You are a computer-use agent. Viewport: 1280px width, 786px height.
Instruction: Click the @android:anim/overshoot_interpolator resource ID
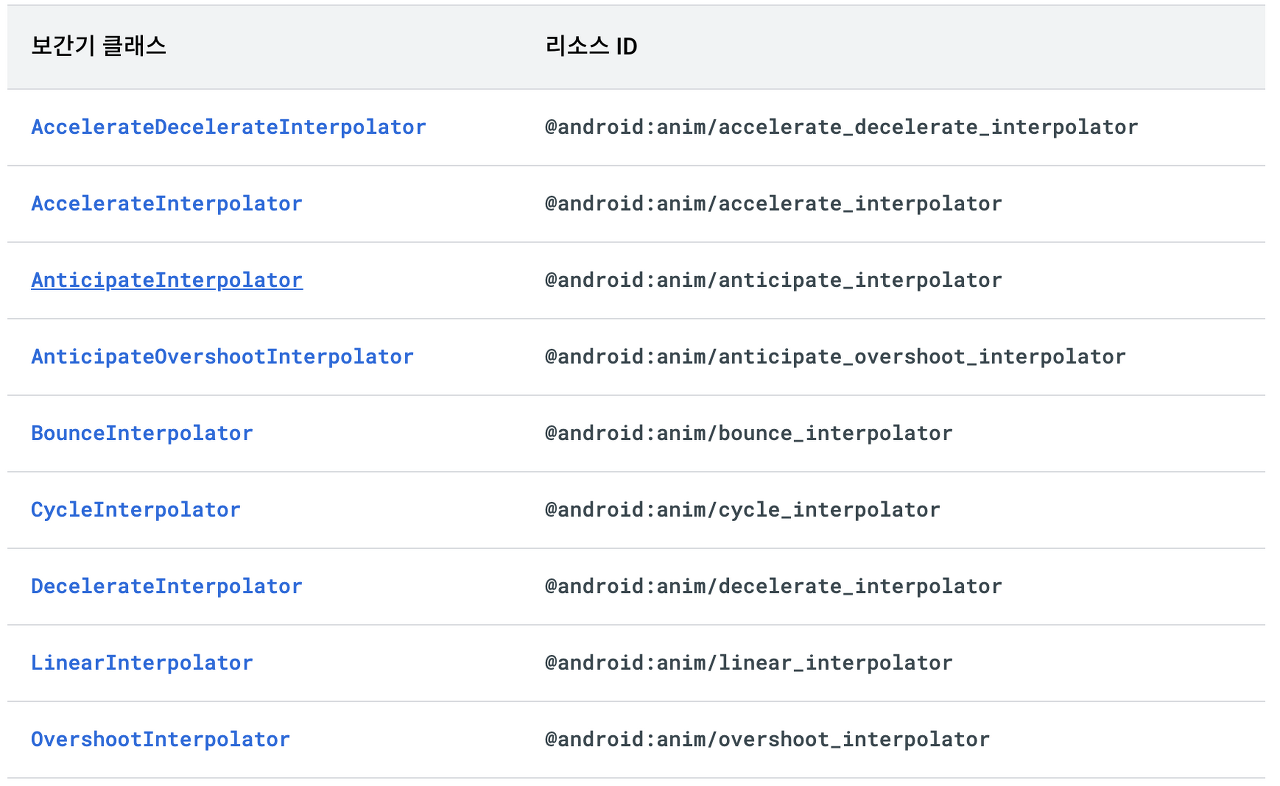(767, 739)
